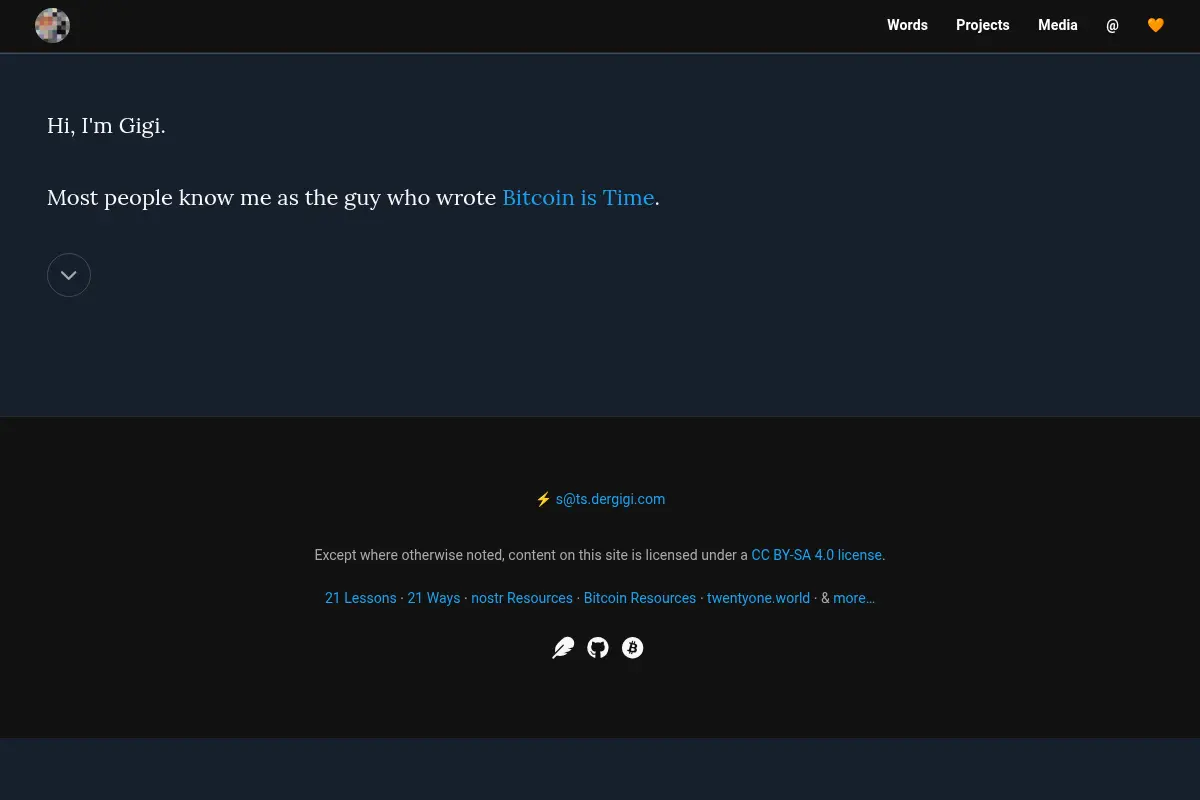Click the feather icon in footer
The image size is (1200, 800).
pos(563,648)
